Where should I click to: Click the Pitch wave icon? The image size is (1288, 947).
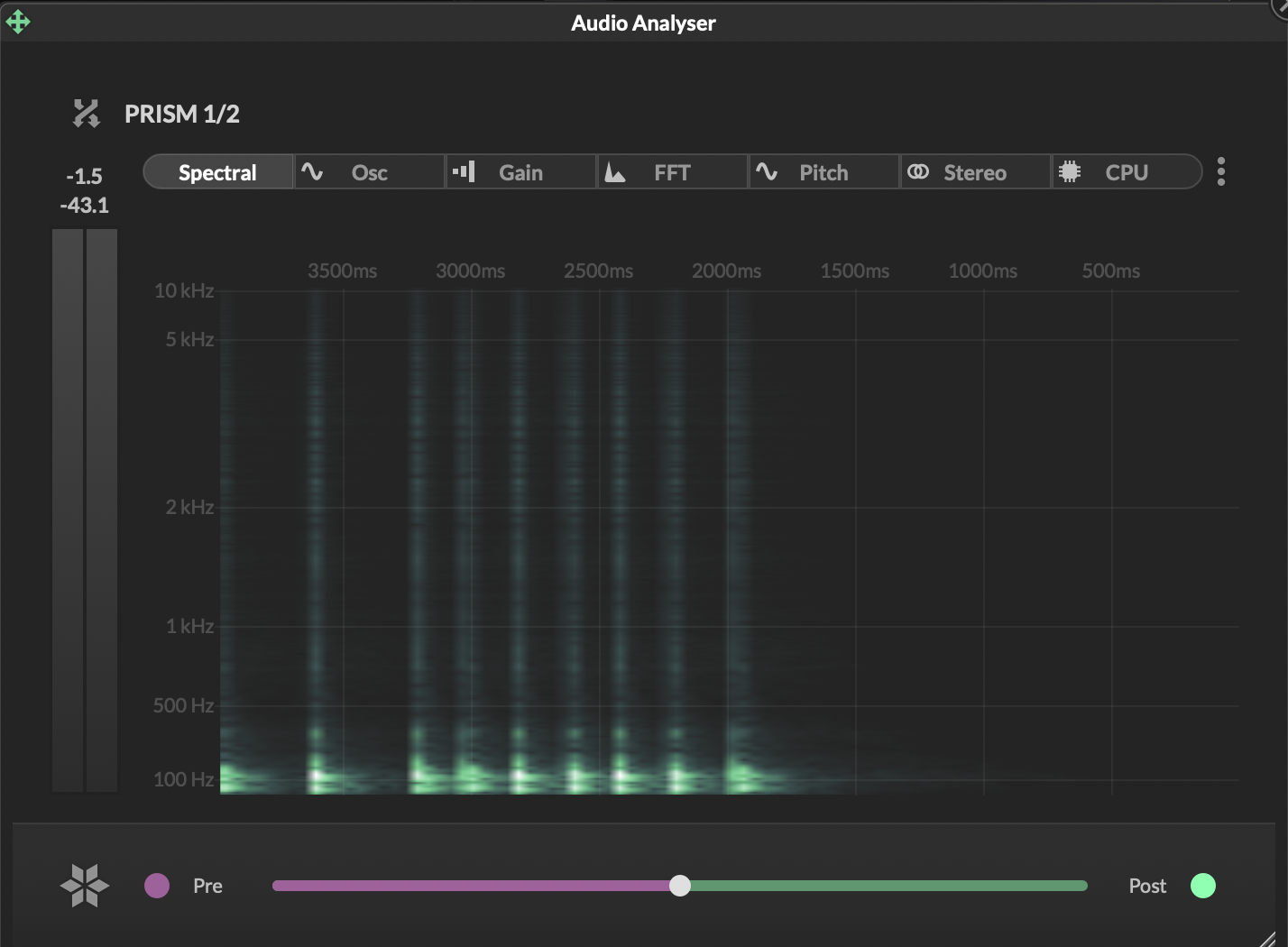point(767,171)
